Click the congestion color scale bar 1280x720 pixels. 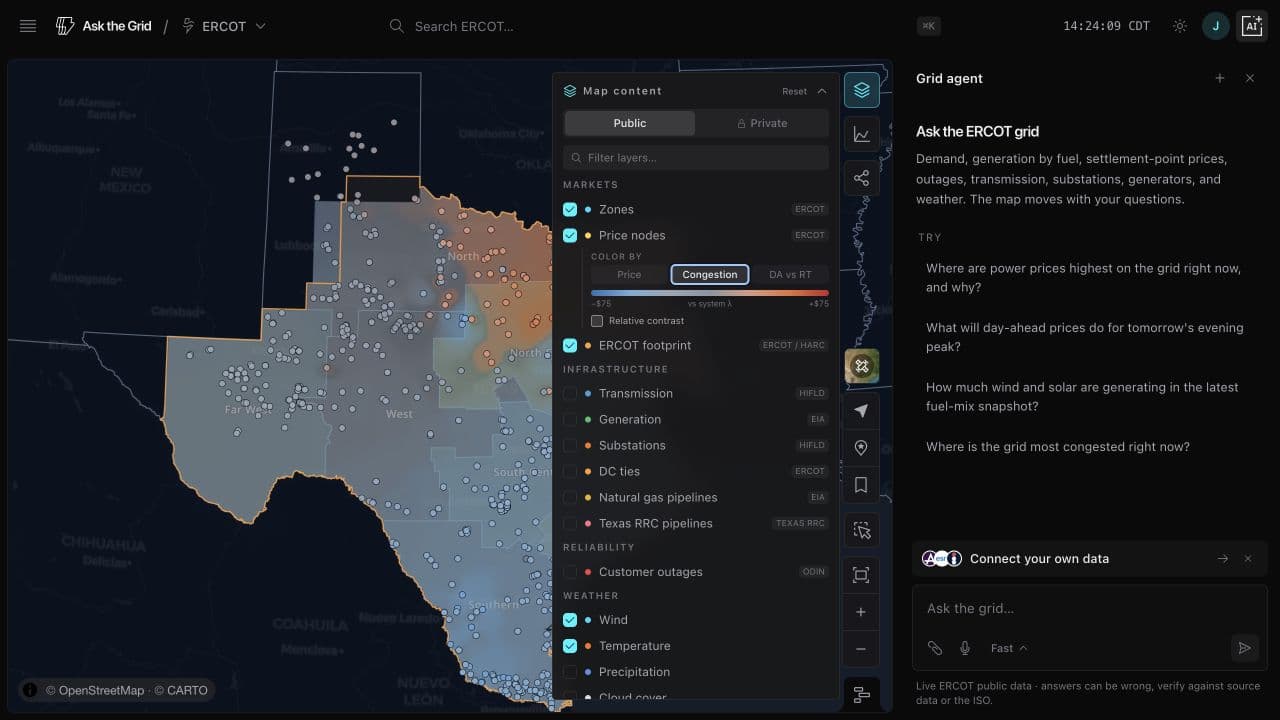710,293
